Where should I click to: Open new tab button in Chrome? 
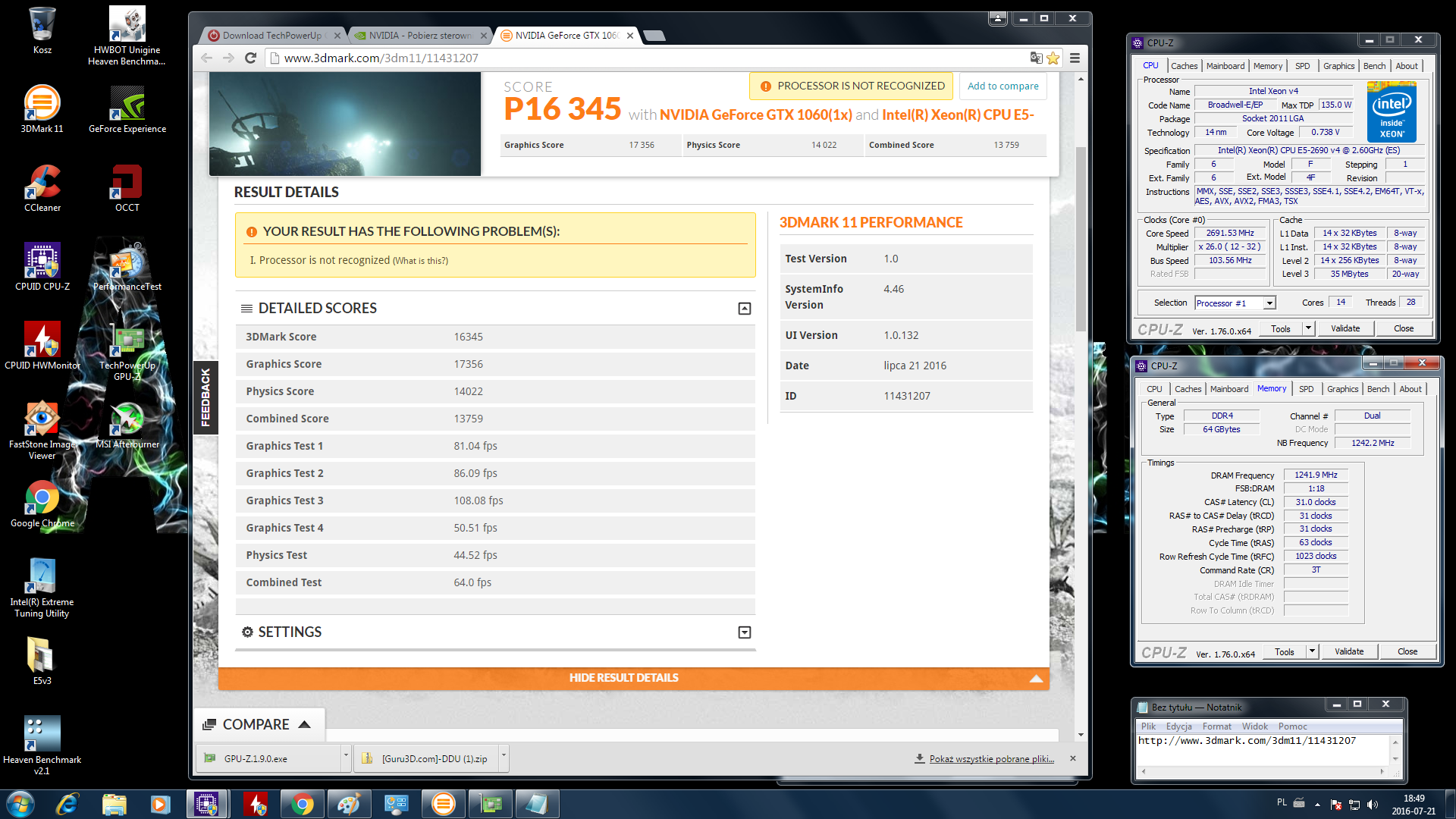point(653,36)
